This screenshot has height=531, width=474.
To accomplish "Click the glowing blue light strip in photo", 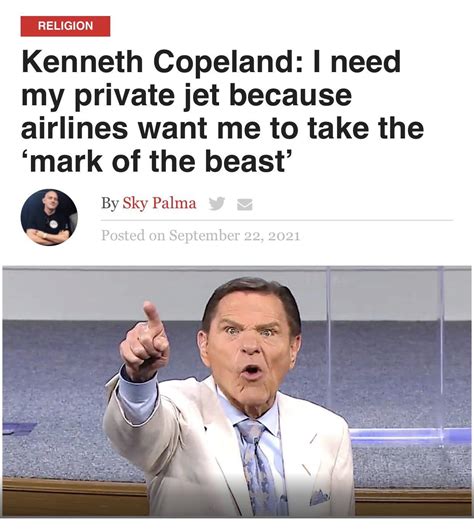I will [410, 434].
